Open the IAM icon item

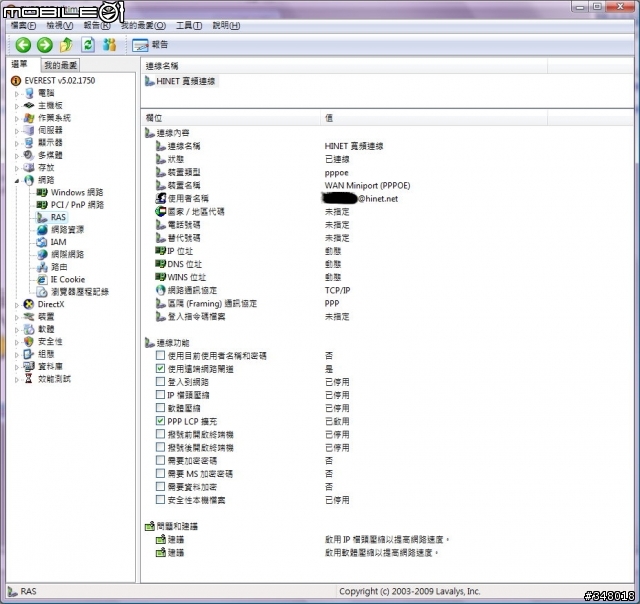pos(42,242)
